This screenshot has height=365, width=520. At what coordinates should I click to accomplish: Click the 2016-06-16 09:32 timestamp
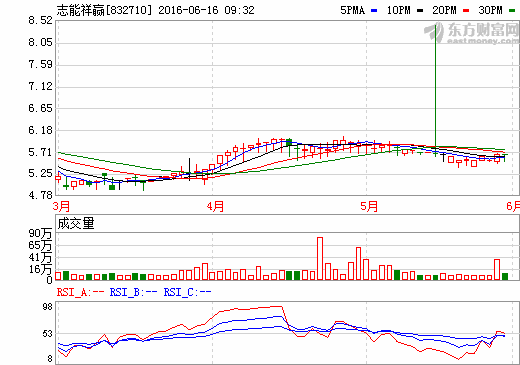coord(206,10)
